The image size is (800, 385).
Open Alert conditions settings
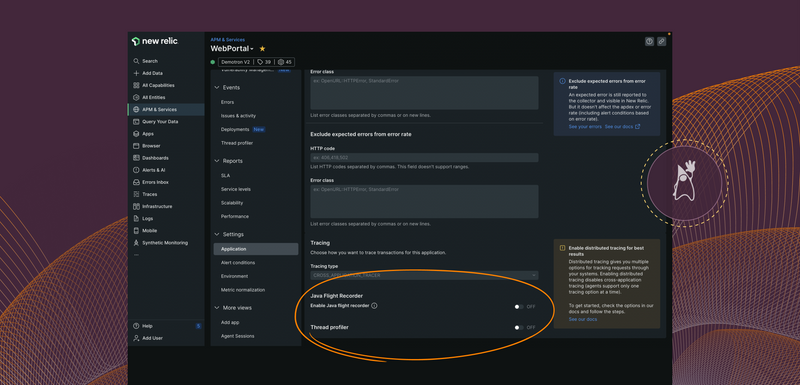pos(238,263)
